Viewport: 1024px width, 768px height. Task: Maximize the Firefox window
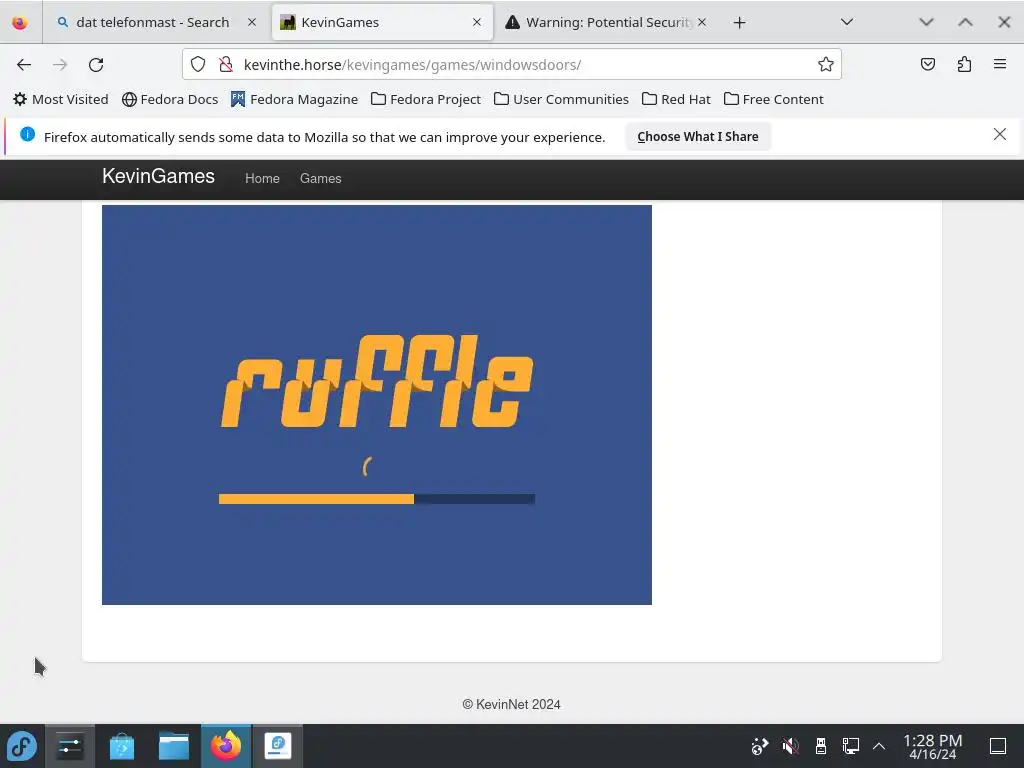(x=965, y=22)
